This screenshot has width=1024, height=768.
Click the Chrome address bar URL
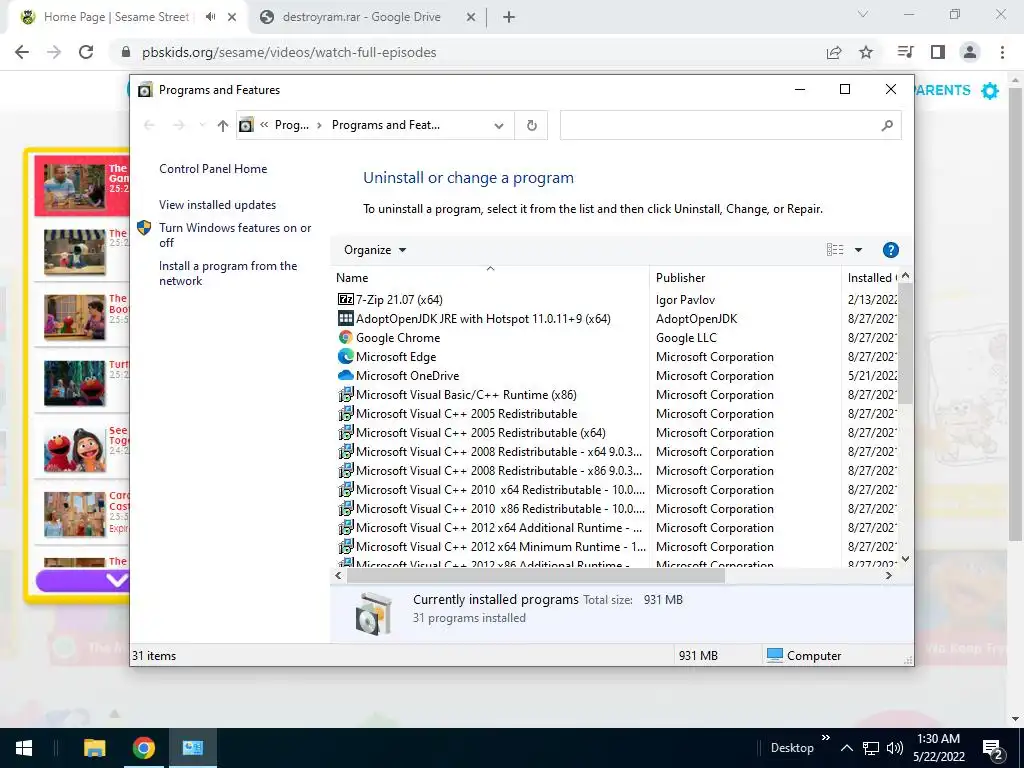coord(289,52)
